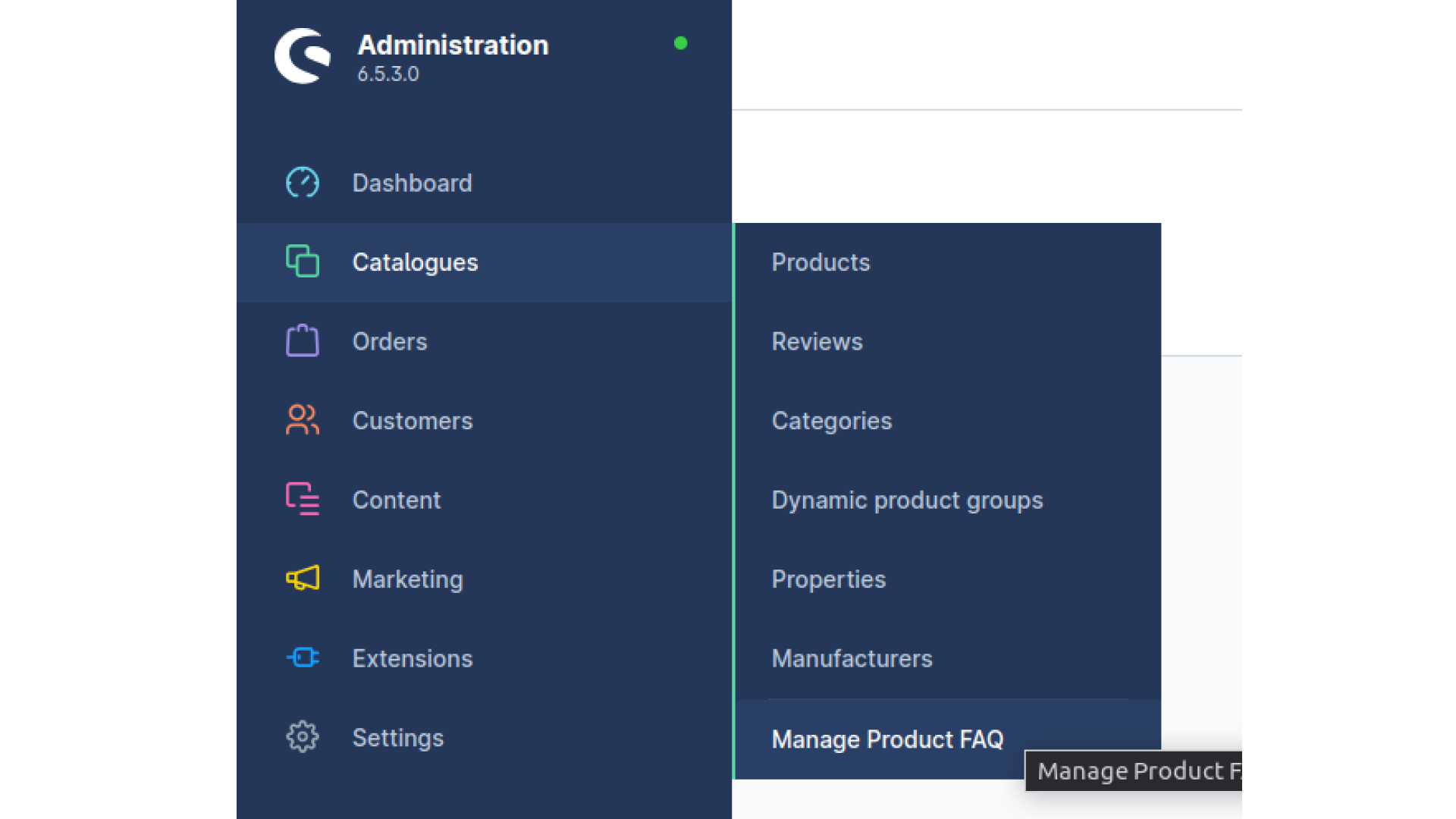Open the Customers menu item

click(484, 421)
